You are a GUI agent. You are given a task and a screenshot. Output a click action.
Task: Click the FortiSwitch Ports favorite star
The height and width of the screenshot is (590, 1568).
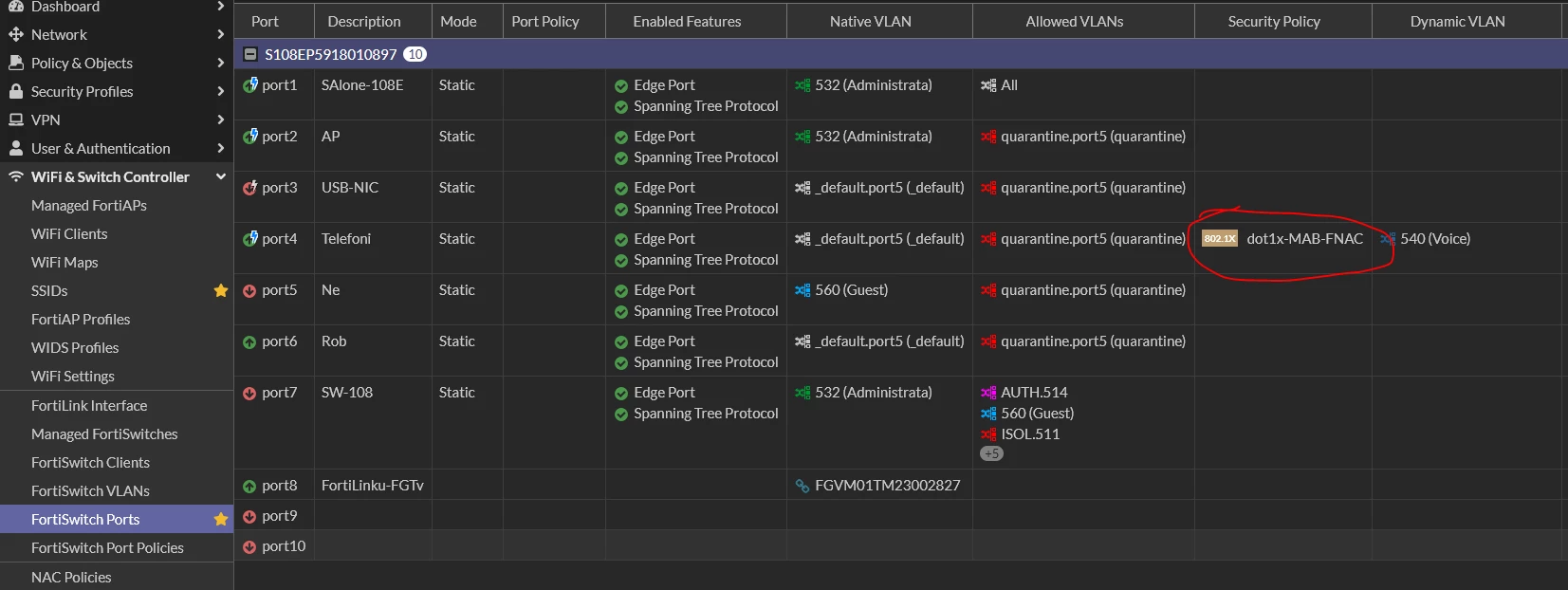[221, 519]
